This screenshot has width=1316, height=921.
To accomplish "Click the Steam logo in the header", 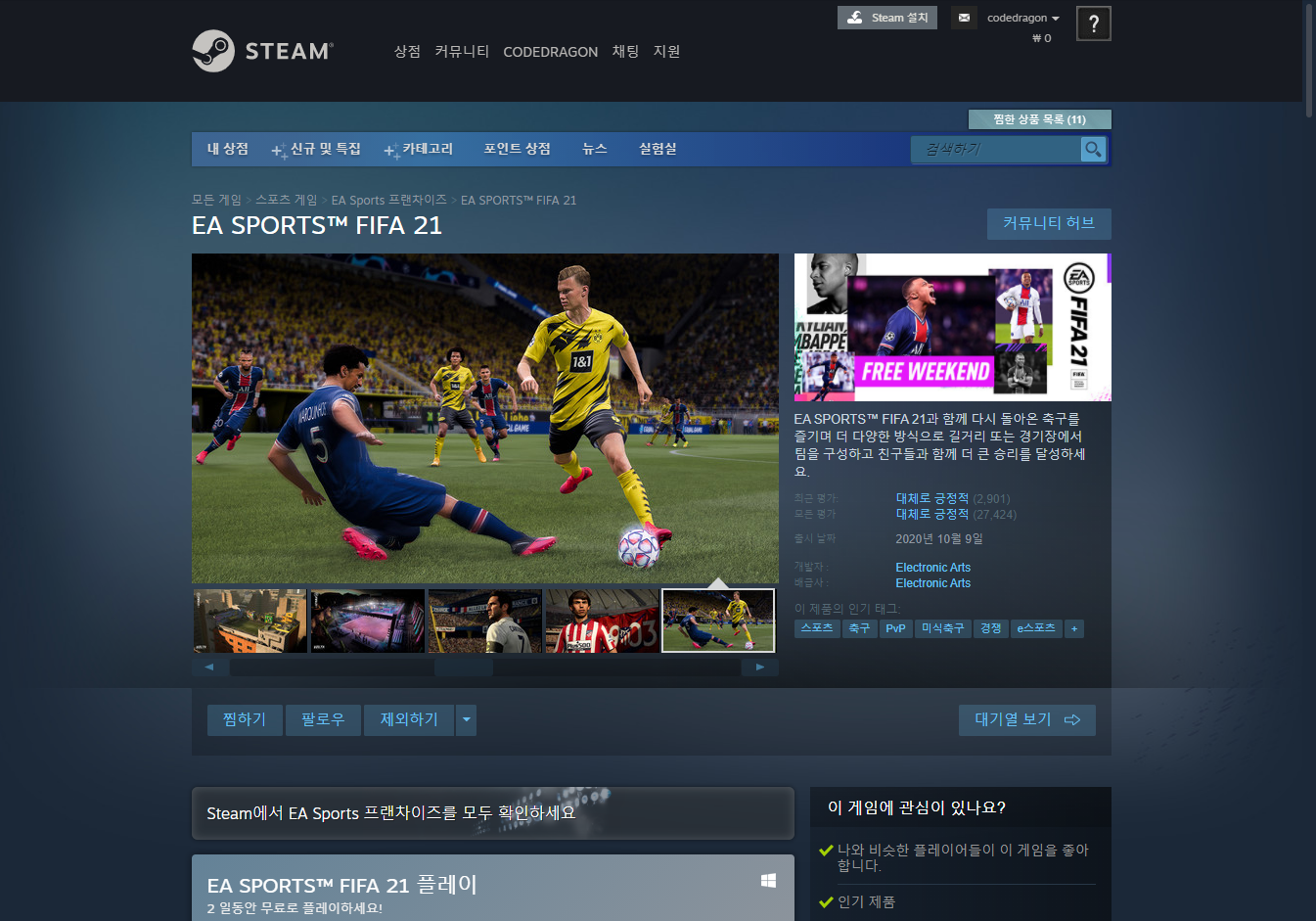I will pos(262,51).
